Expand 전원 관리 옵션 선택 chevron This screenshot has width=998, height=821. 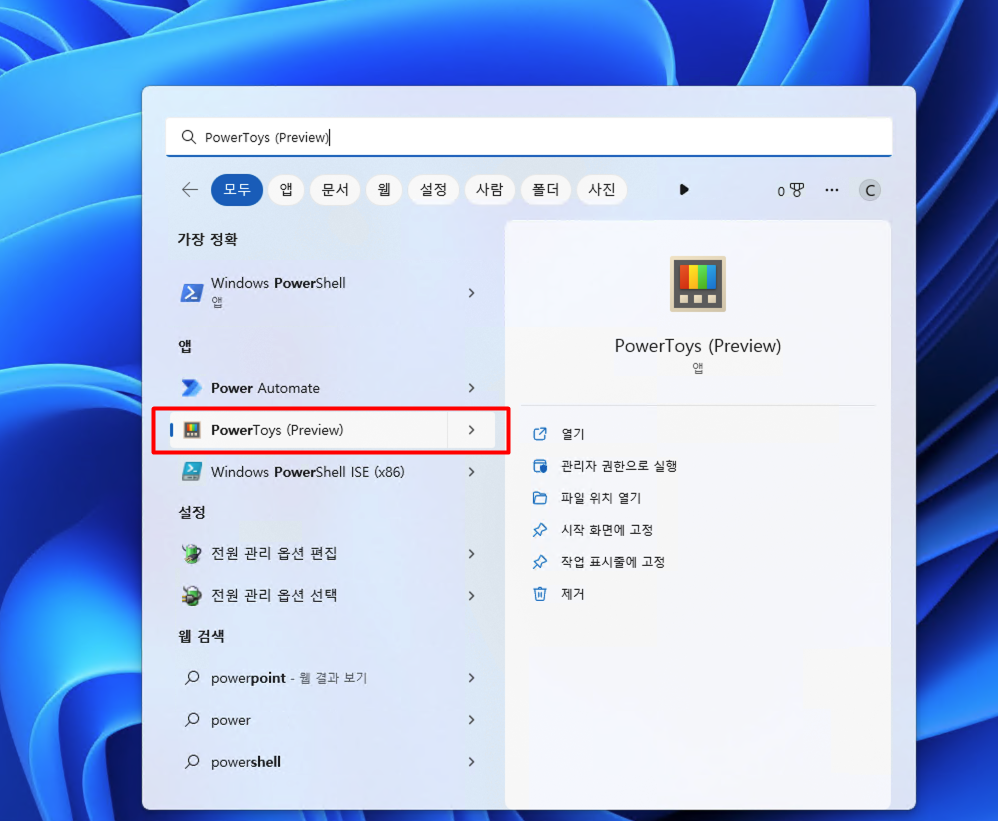472,596
